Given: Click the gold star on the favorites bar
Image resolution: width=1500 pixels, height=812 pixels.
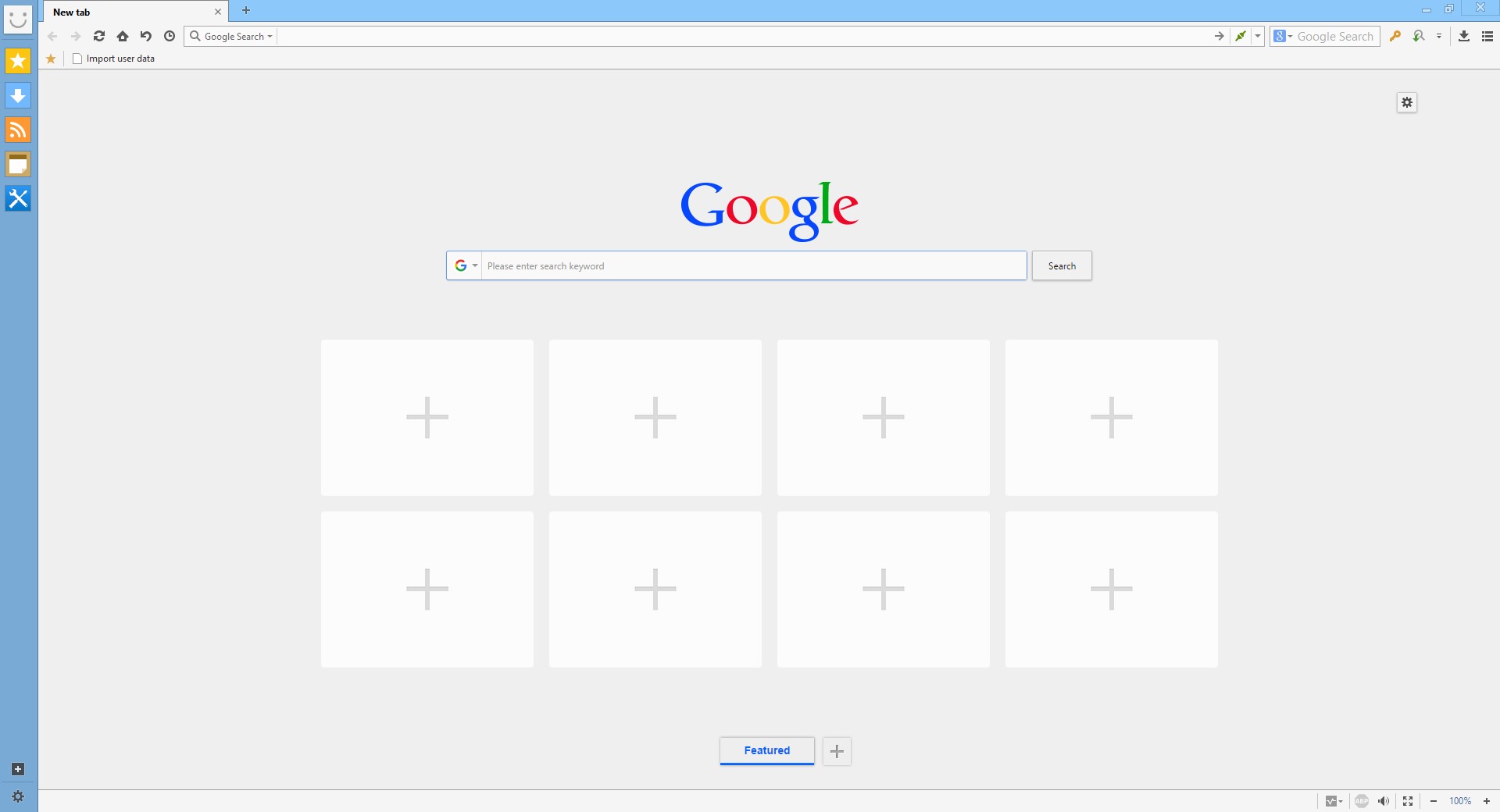Looking at the screenshot, I should (x=51, y=59).
